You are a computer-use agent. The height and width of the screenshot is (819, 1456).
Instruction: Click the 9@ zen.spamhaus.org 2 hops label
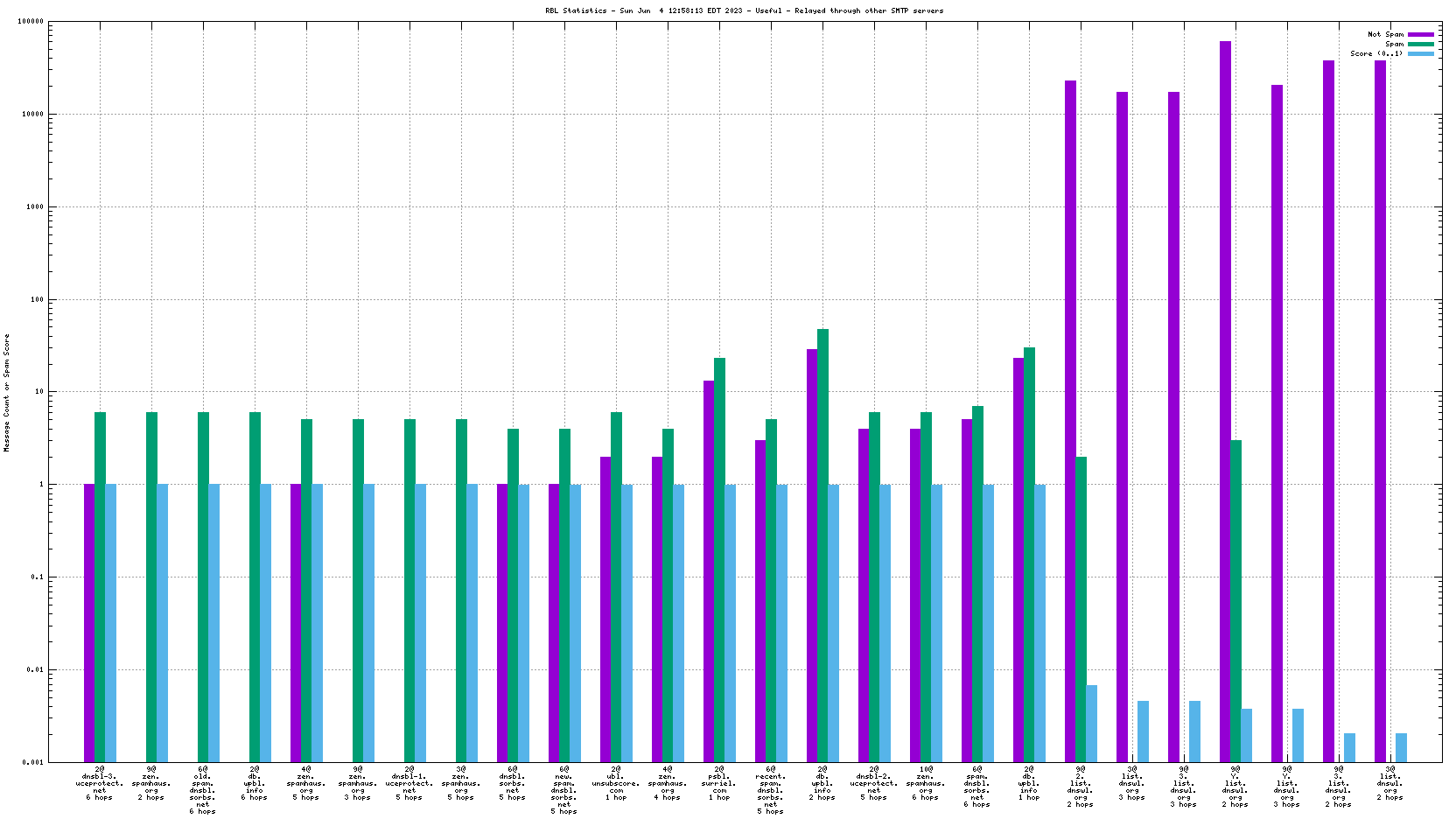coord(151,783)
